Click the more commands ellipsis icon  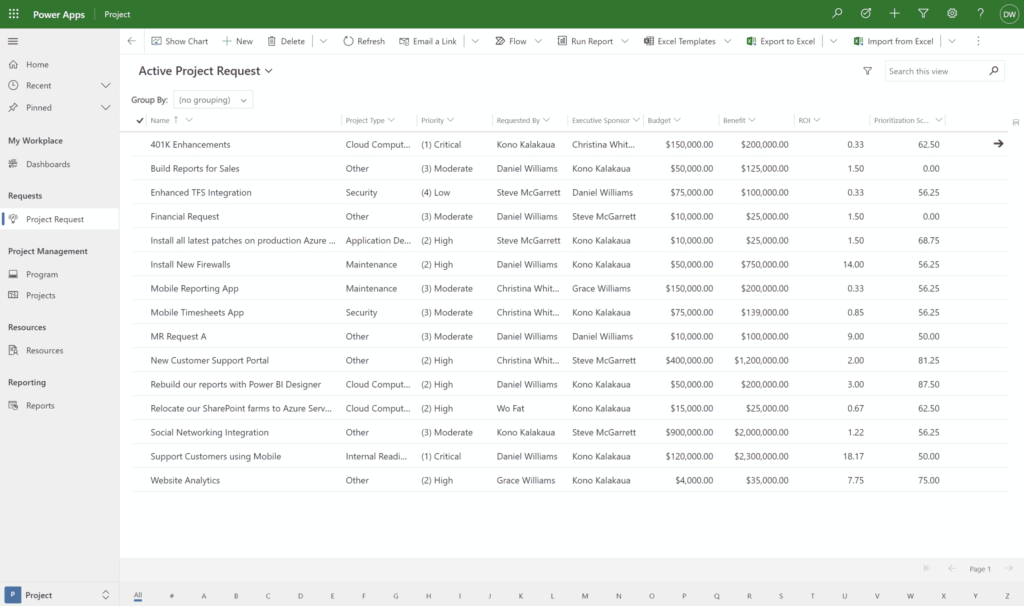tap(978, 41)
